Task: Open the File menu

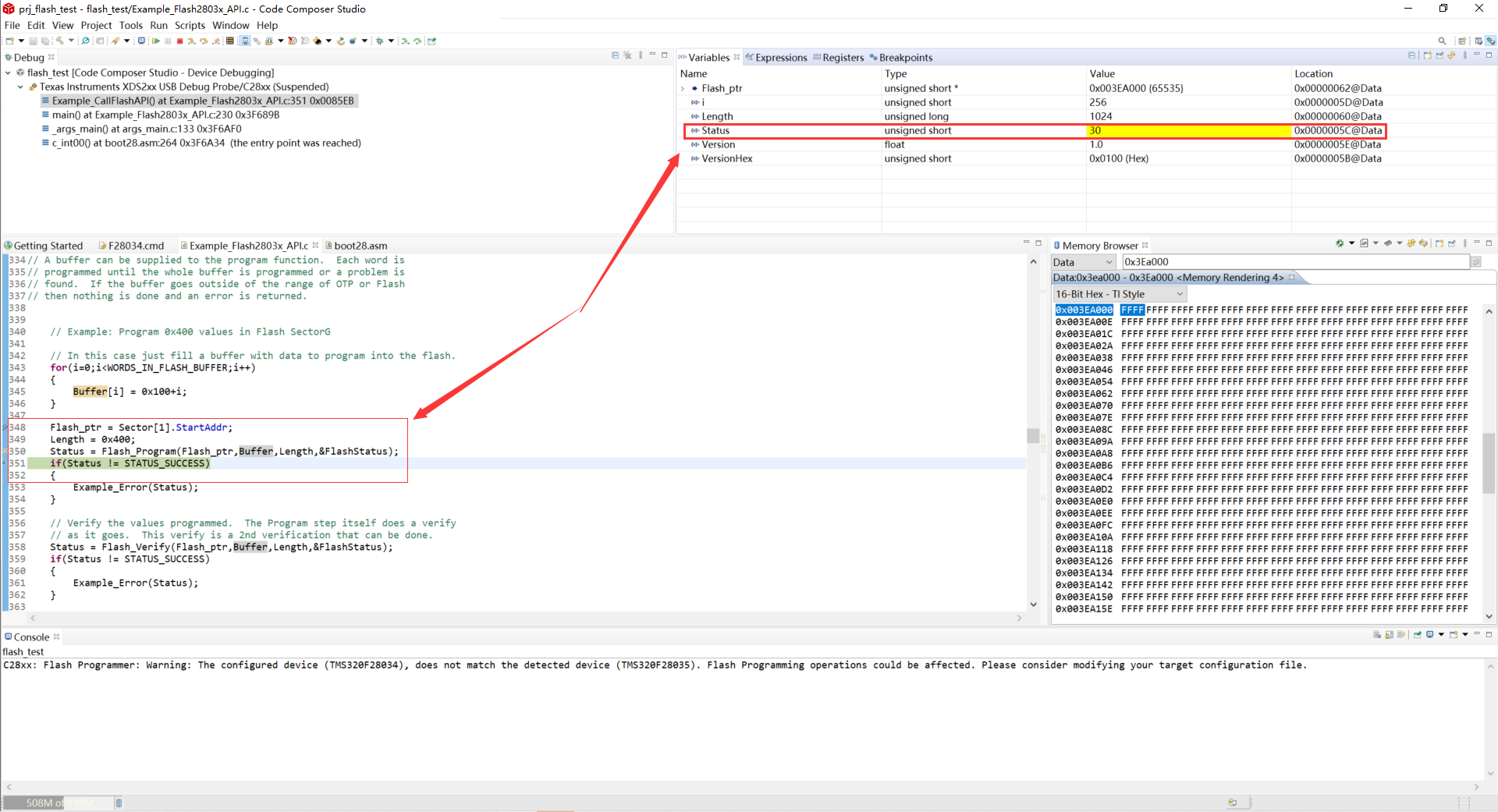Action: tap(12, 25)
